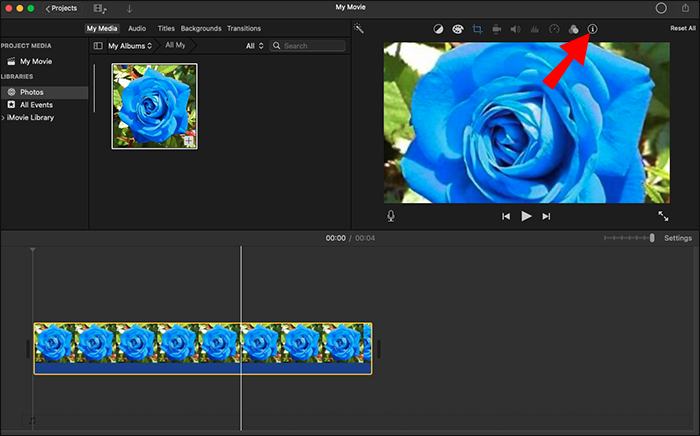This screenshot has height=436, width=700.
Task: Click the clip information icon
Action: [x=592, y=29]
